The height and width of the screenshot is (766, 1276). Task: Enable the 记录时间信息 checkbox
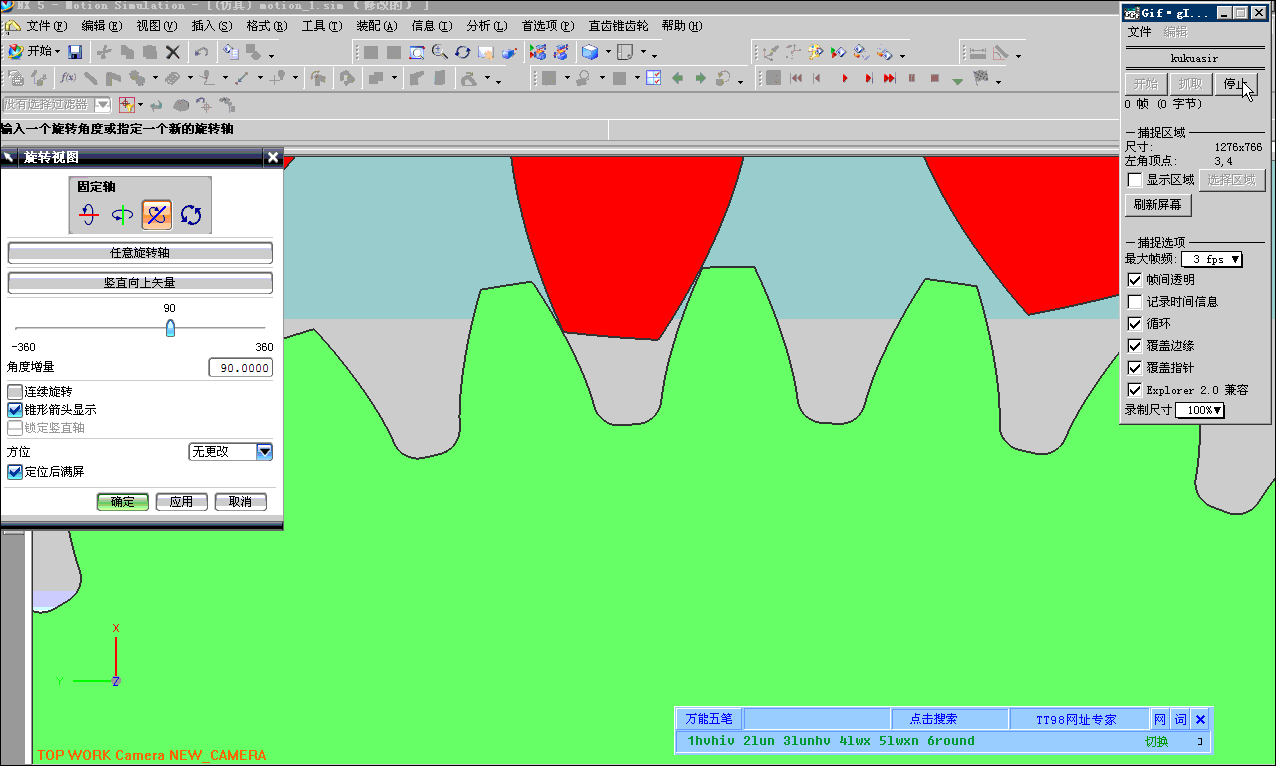(1135, 302)
